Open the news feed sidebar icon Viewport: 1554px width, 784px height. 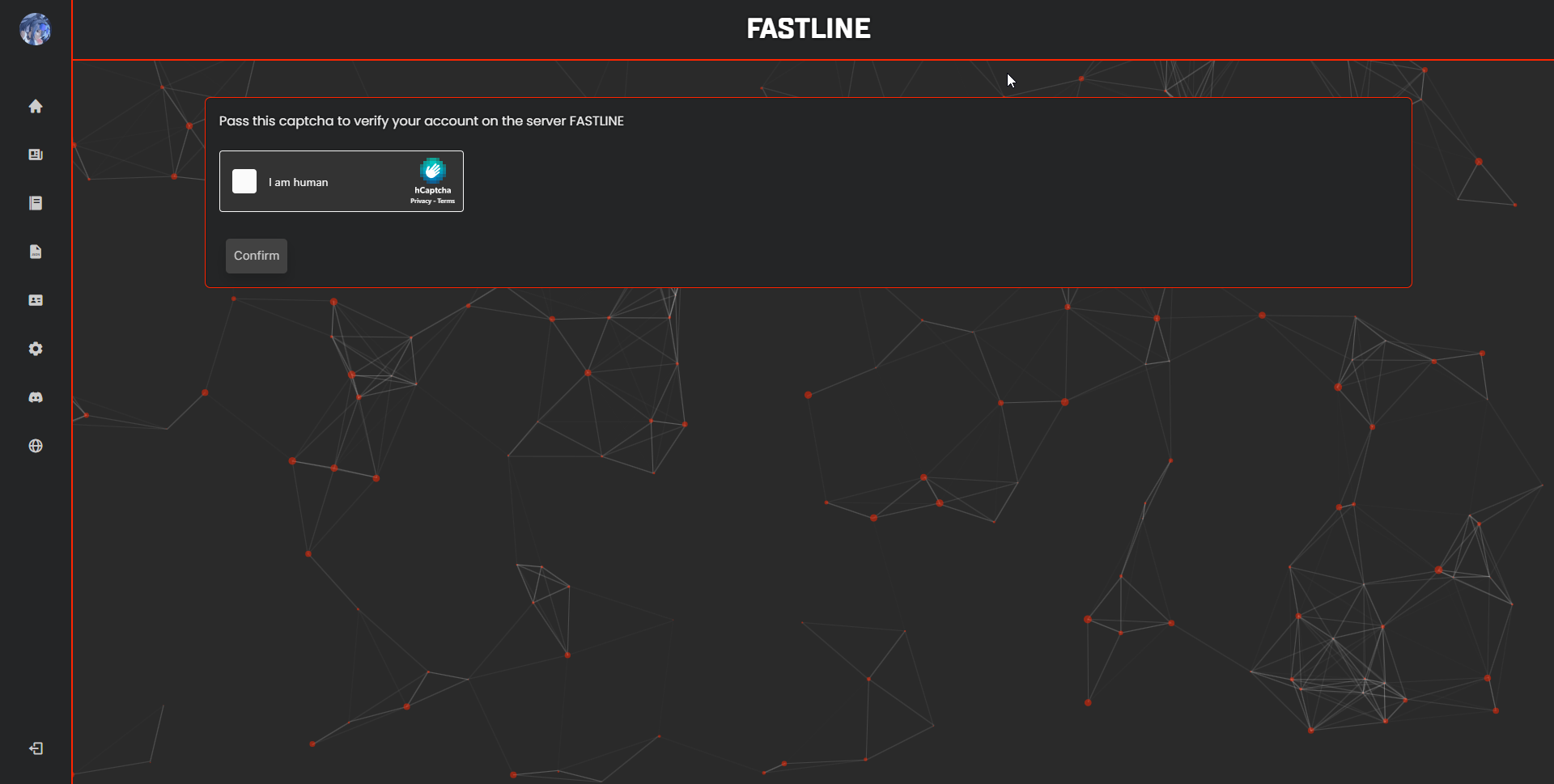click(x=36, y=155)
